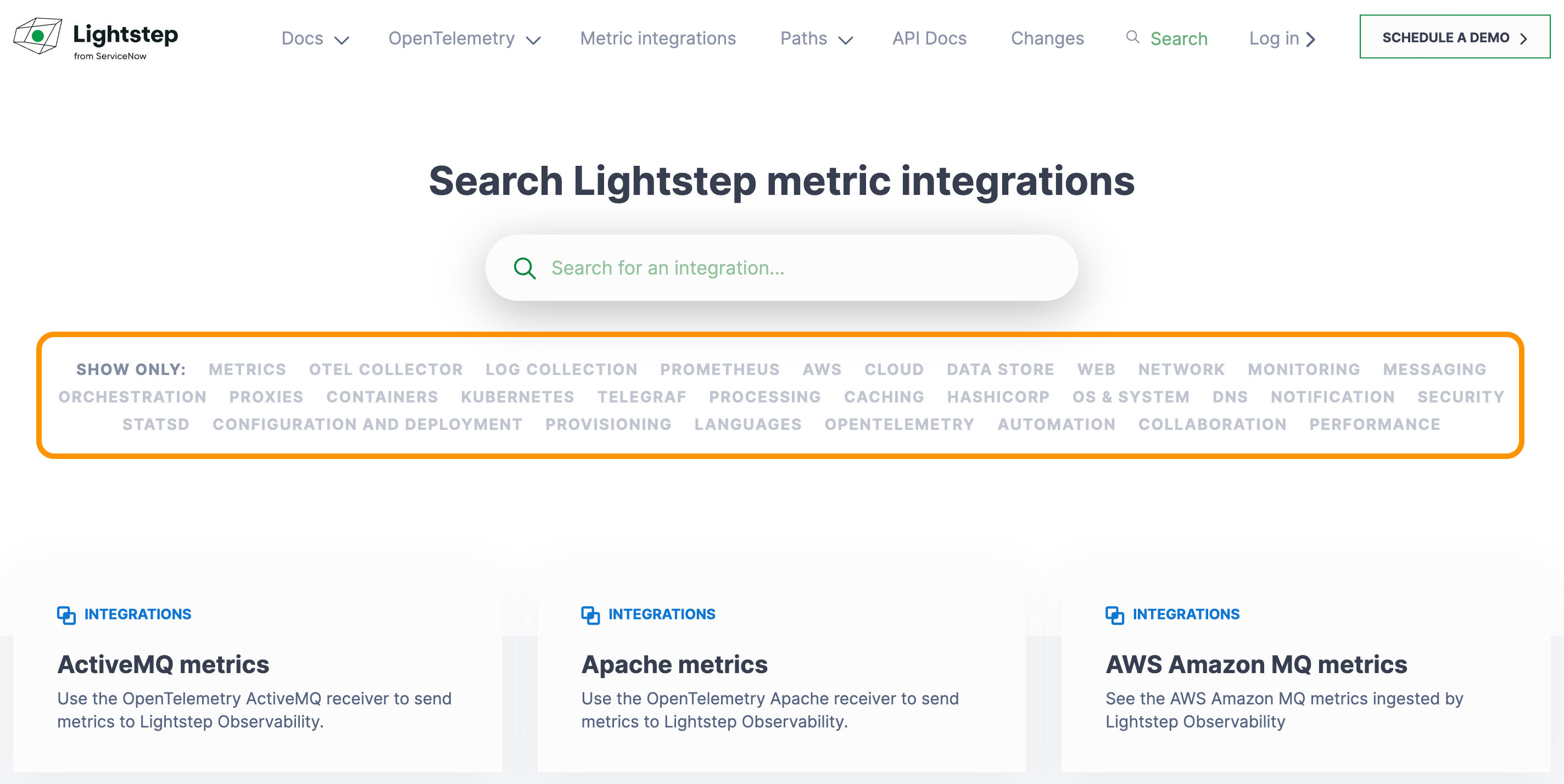This screenshot has height=784, width=1564.
Task: Toggle the KUBERNETES filter tag
Action: click(x=517, y=396)
